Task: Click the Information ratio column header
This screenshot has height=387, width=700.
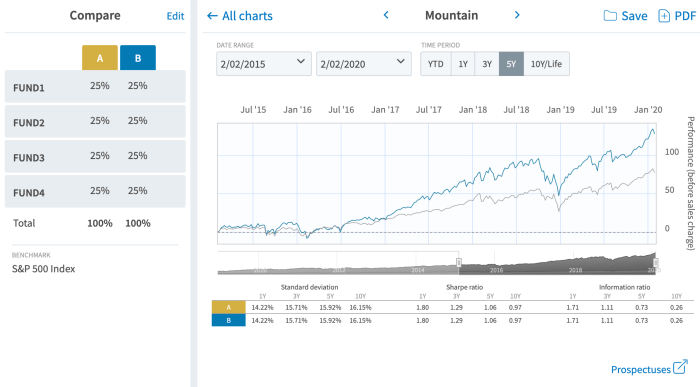Action: pos(625,287)
